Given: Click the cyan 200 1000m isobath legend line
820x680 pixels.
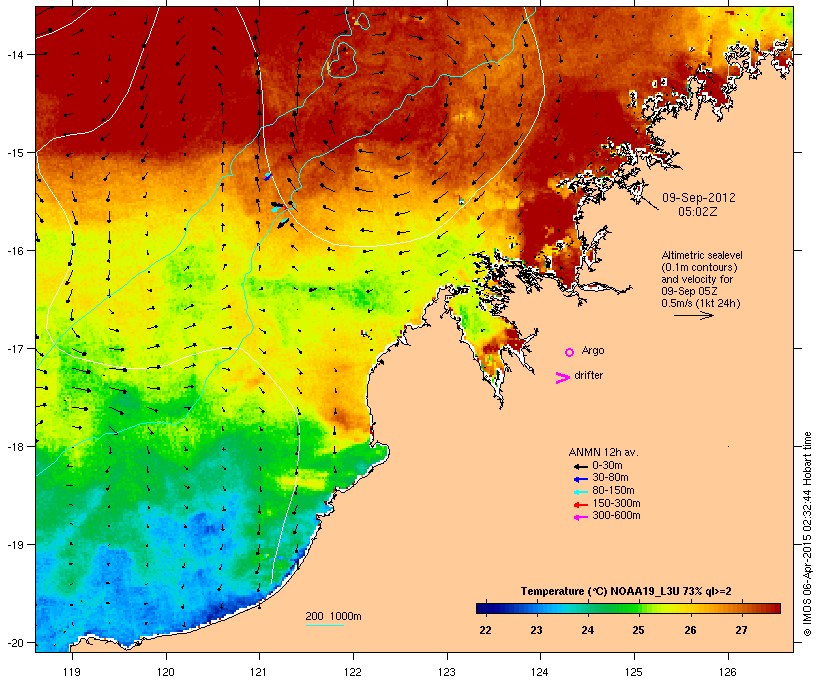Looking at the screenshot, I should 324,625.
